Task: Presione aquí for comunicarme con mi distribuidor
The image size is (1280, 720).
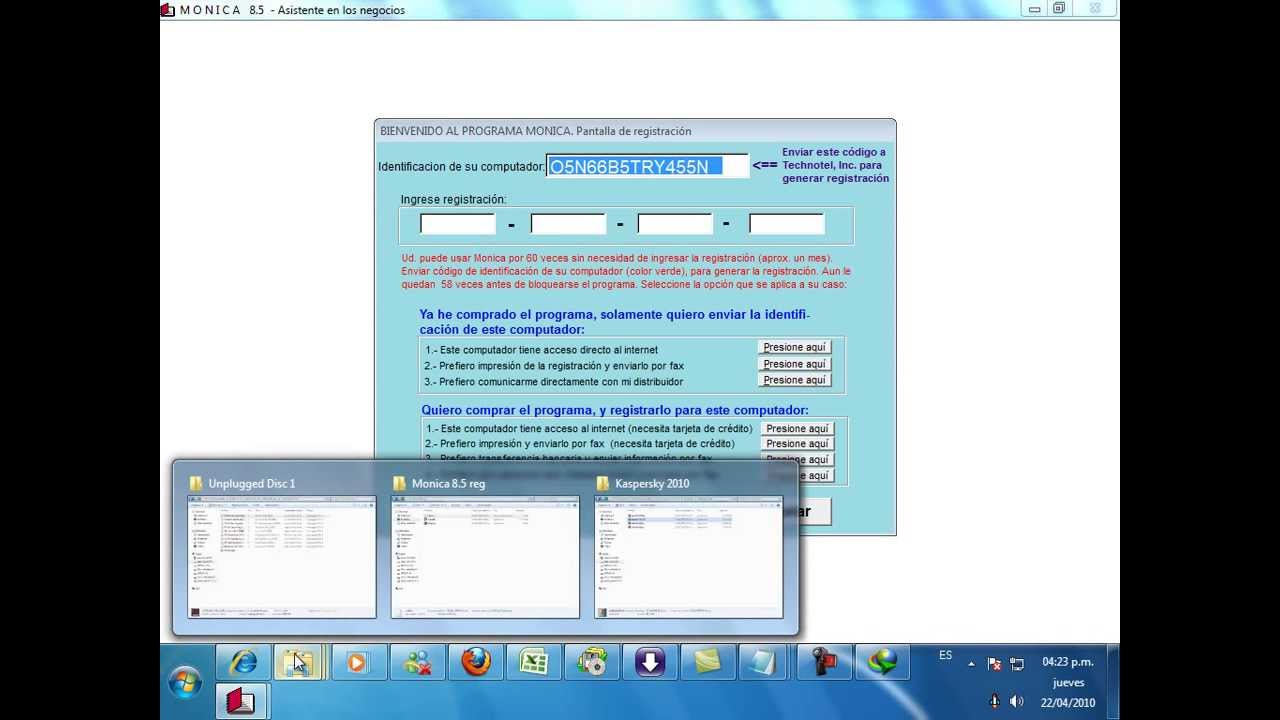Action: 795,380
